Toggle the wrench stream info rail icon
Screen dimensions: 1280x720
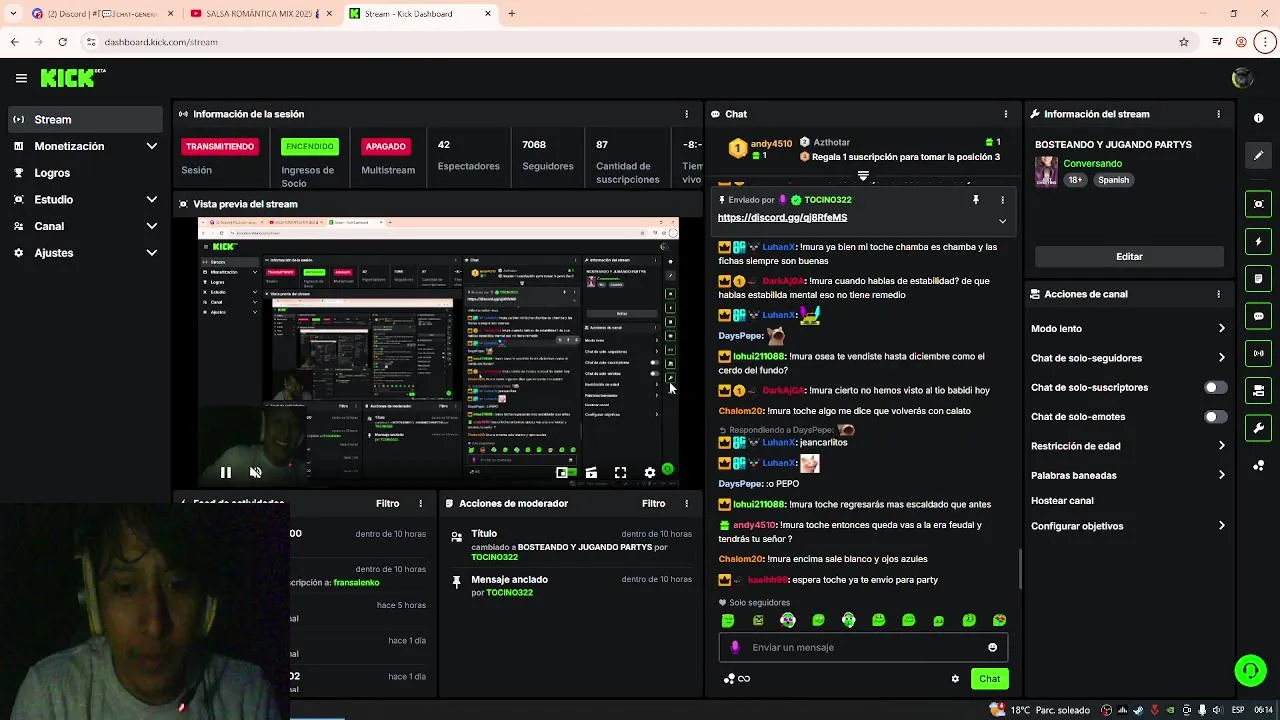tap(1258, 428)
